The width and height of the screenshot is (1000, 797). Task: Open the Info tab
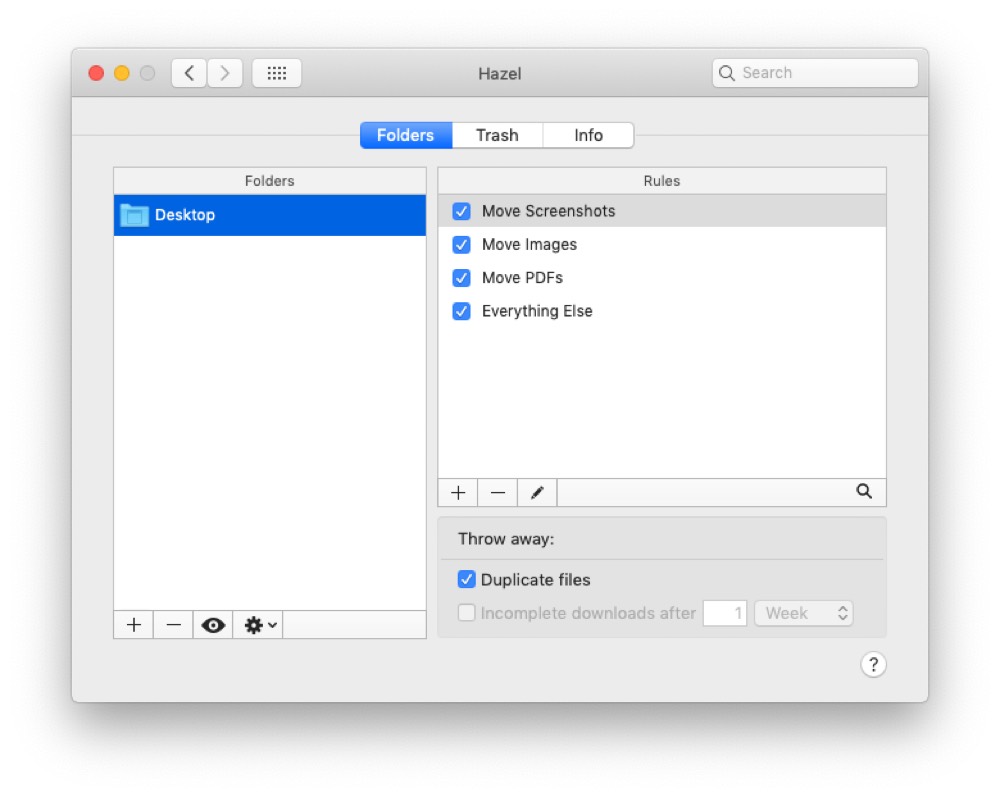click(588, 135)
